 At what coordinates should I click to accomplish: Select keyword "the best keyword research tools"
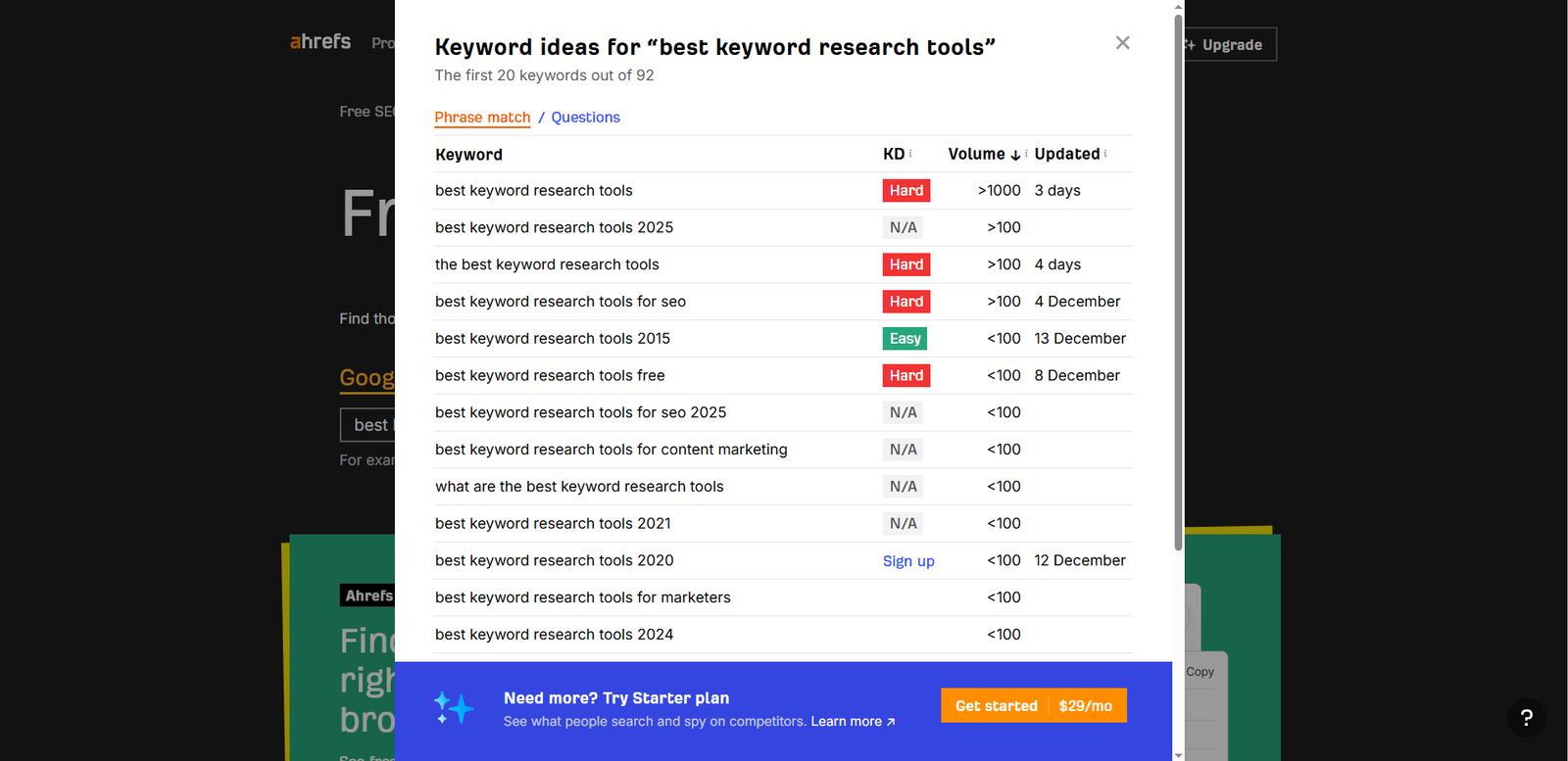547,264
